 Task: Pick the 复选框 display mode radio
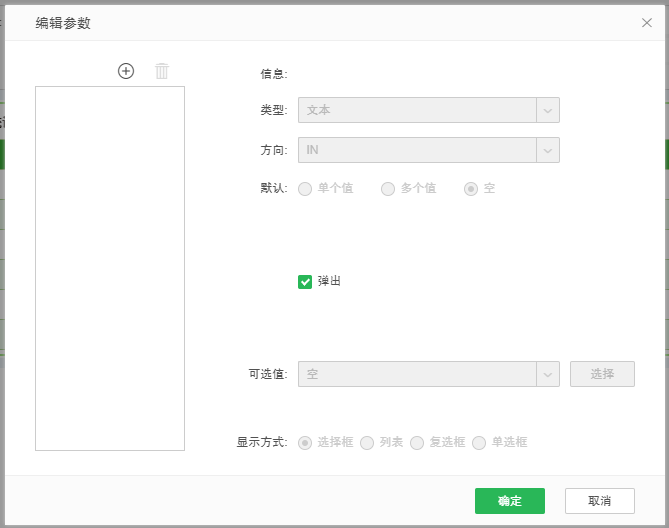pyautogui.click(x=417, y=442)
